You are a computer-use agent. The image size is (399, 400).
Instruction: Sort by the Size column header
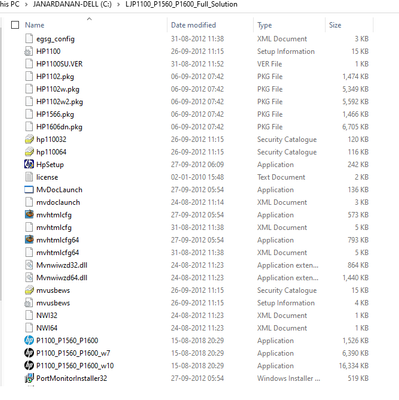click(335, 25)
